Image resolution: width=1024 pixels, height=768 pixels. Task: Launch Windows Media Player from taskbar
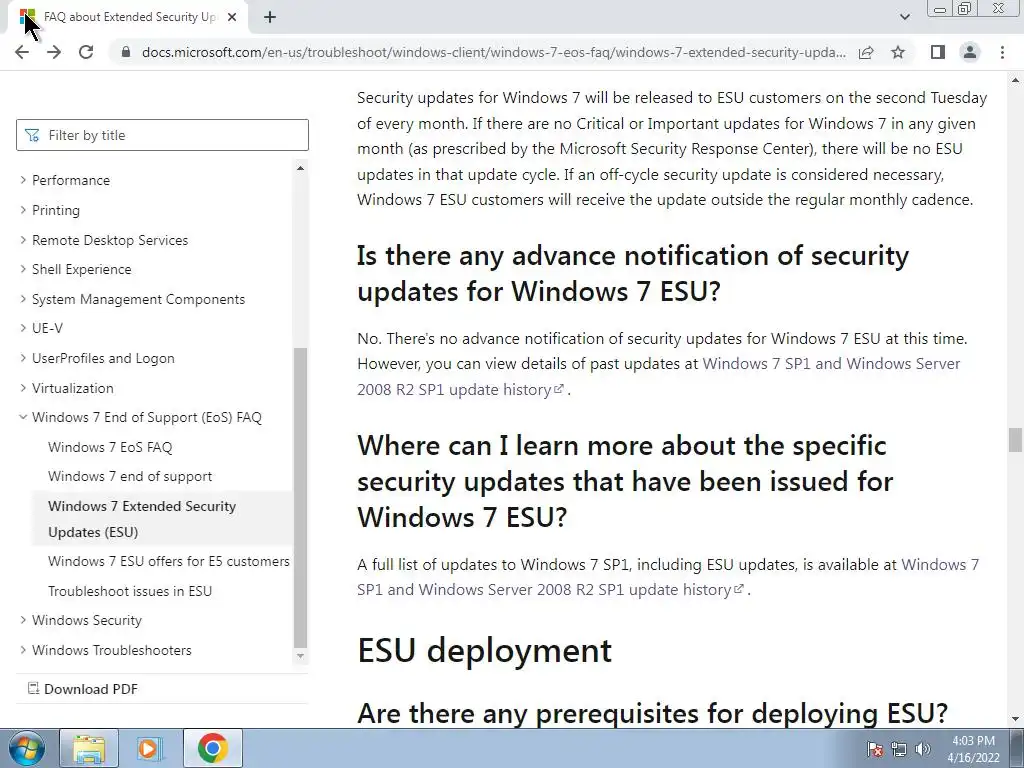(x=149, y=748)
